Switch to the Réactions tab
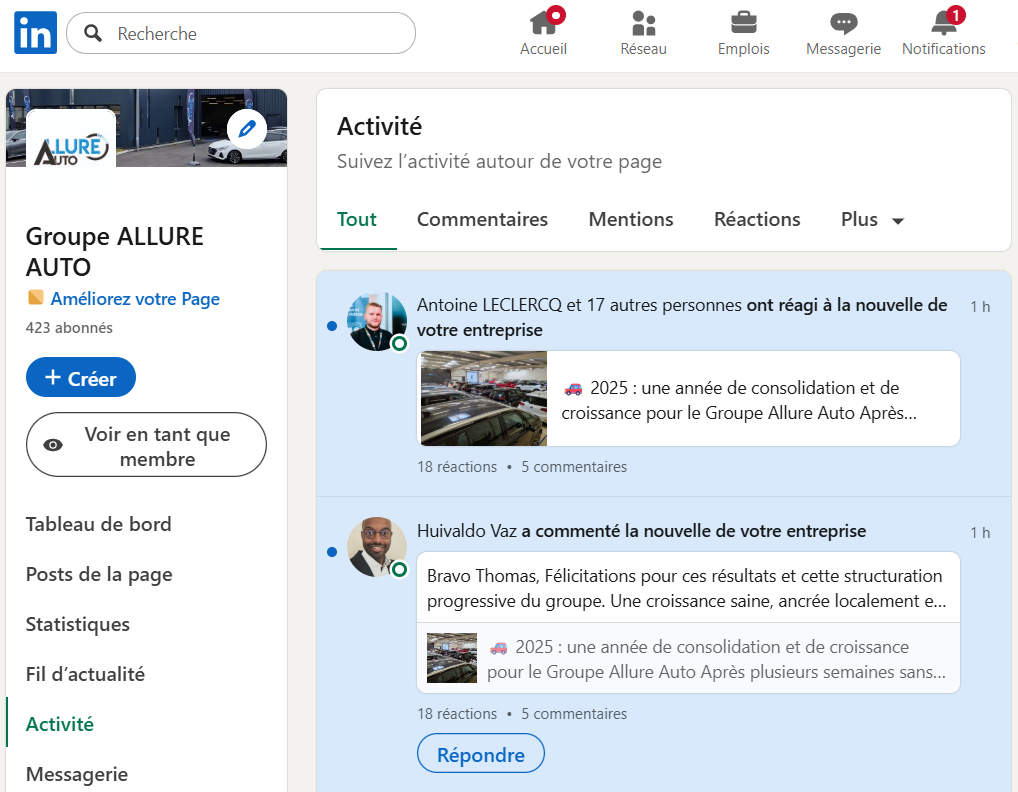The width and height of the screenshot is (1018, 792). (757, 220)
